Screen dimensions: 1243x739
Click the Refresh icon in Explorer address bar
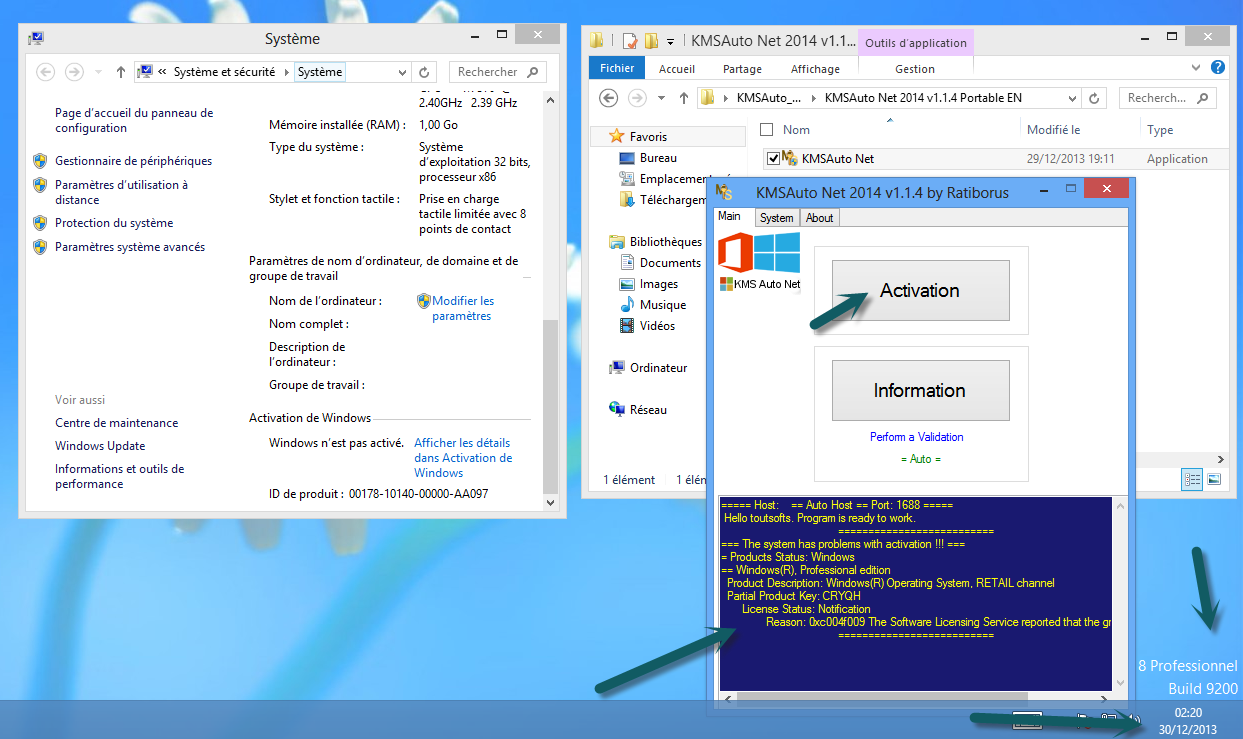(1094, 98)
